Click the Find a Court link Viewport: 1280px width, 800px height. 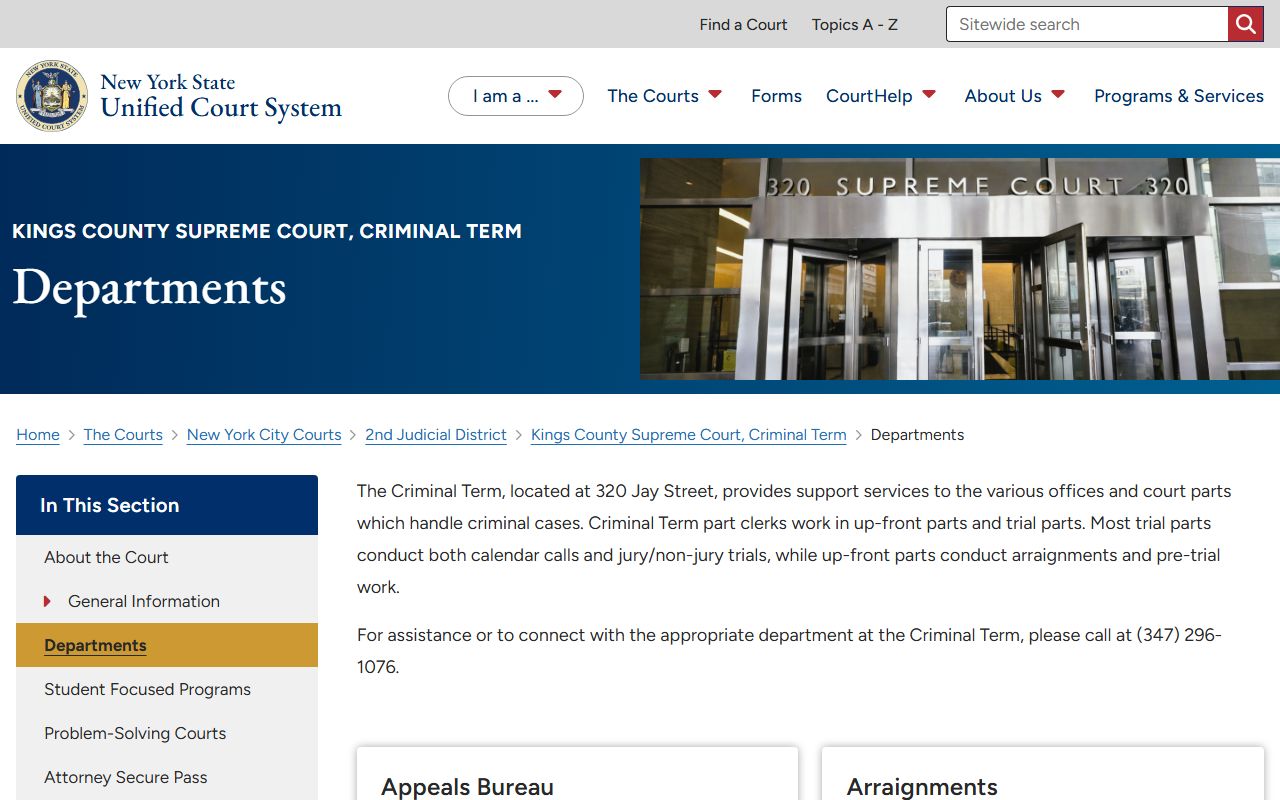coord(743,24)
